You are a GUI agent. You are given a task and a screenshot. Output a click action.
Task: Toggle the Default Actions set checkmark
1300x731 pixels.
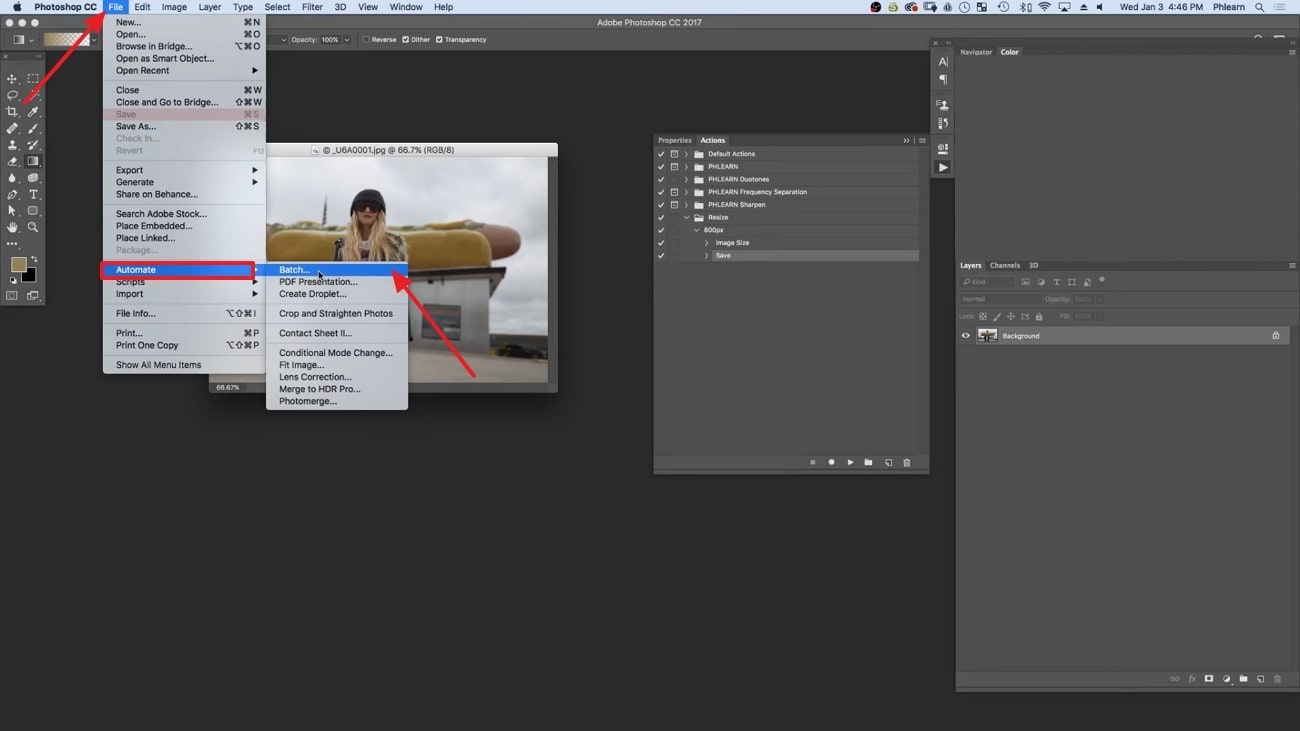[x=661, y=154]
